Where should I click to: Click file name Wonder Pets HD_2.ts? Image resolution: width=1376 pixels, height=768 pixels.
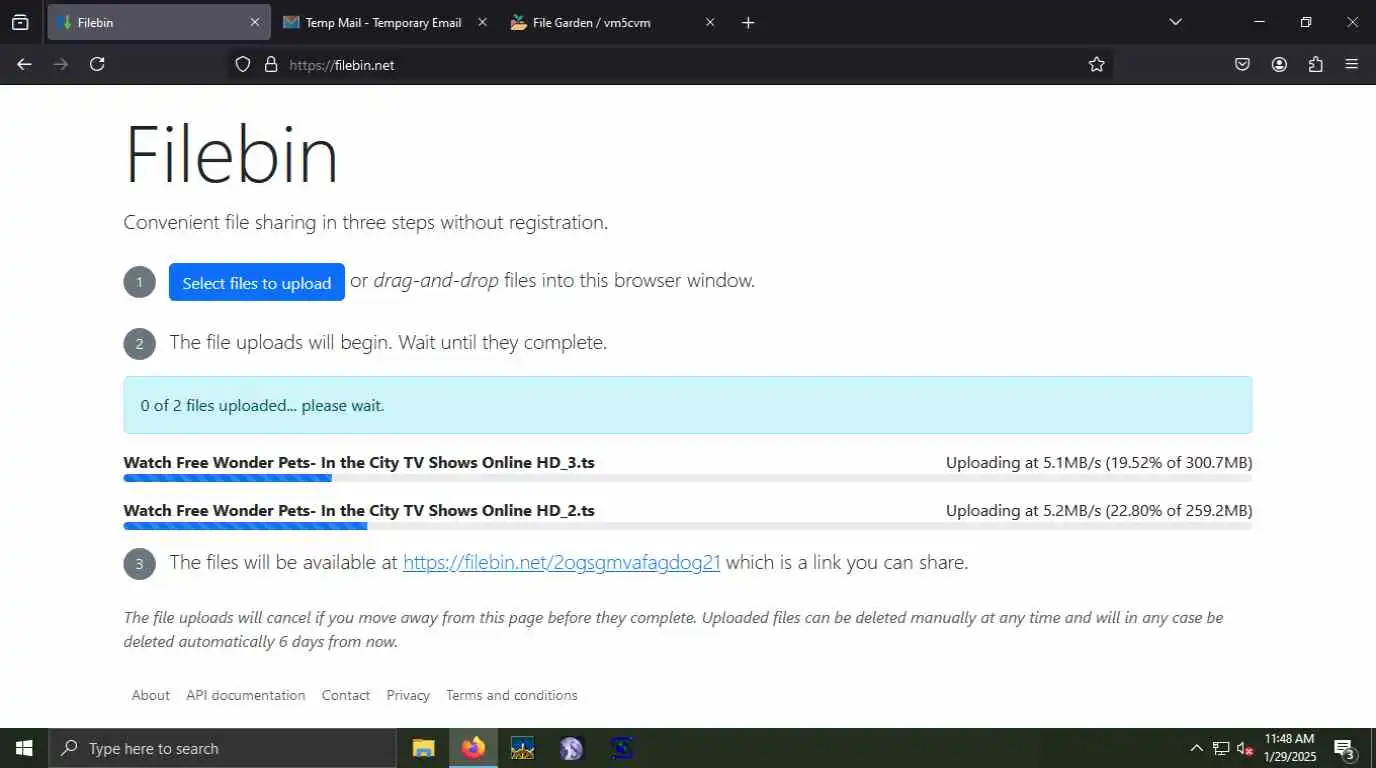click(x=359, y=510)
